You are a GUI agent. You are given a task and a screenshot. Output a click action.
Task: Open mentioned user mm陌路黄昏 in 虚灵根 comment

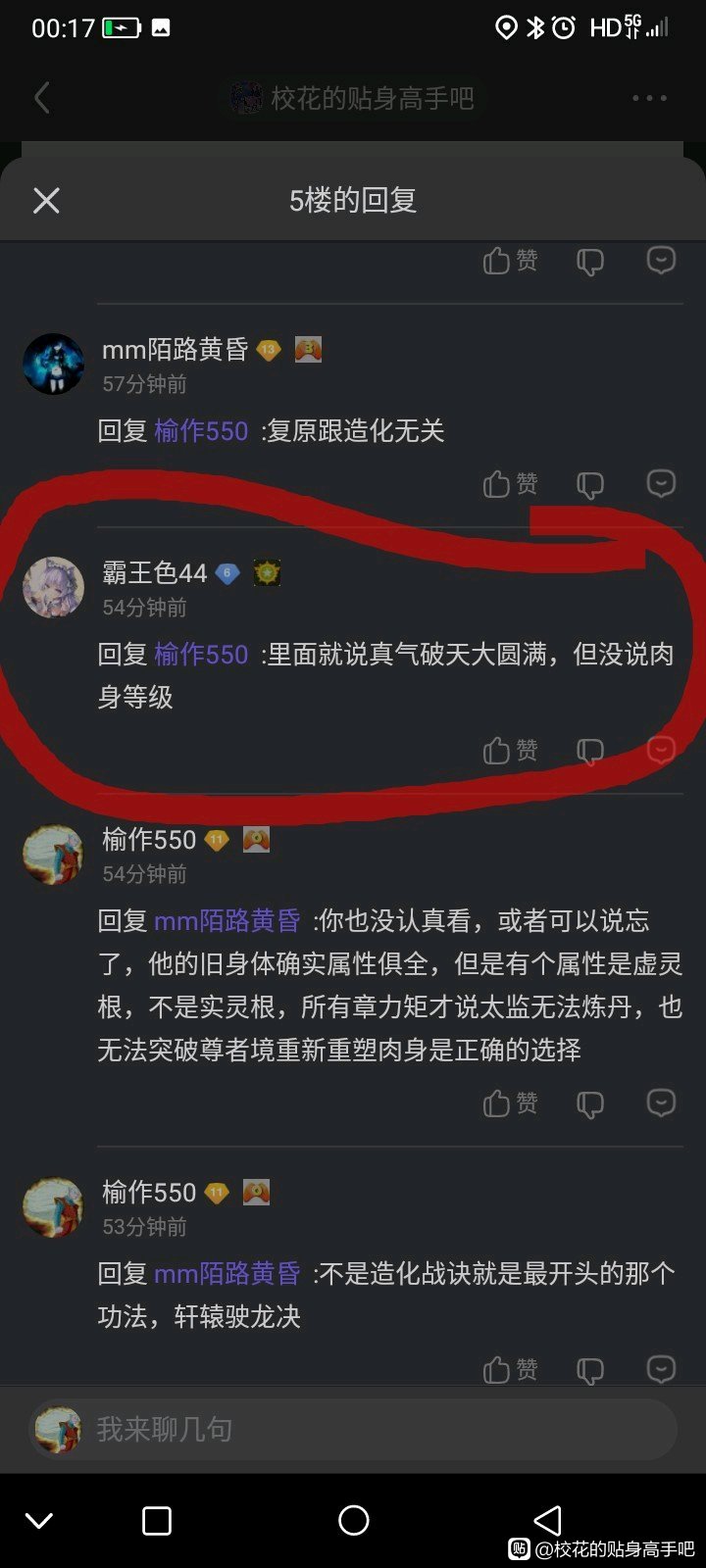coord(227,920)
